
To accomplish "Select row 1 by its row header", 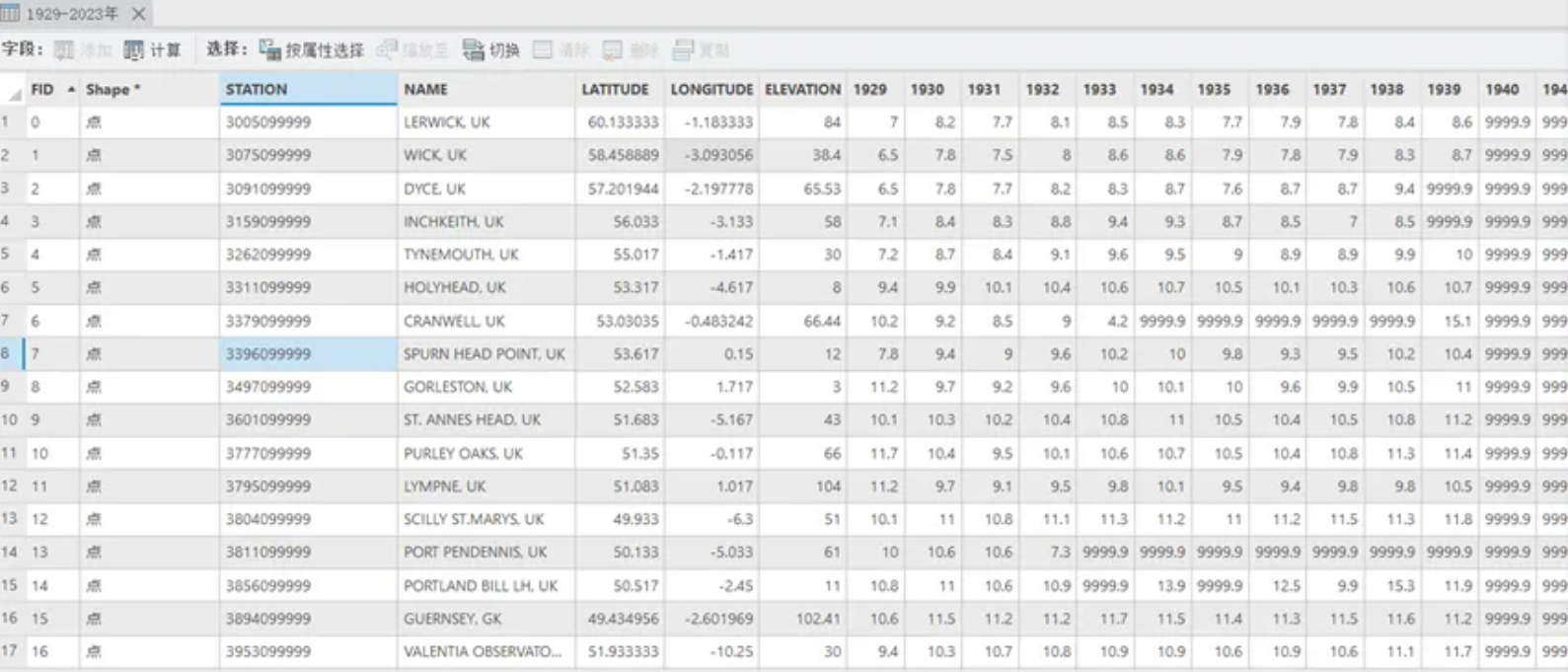I will 12,122.
